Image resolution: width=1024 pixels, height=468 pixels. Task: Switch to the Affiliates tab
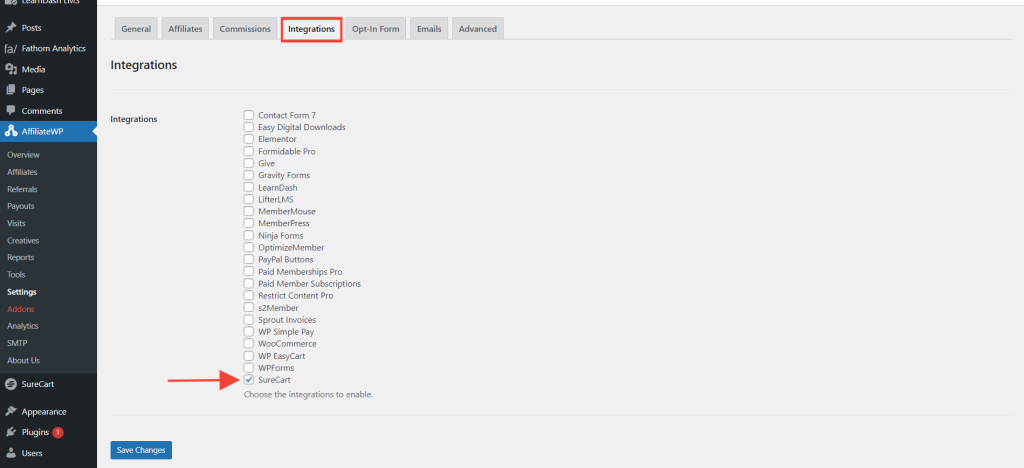coord(185,29)
